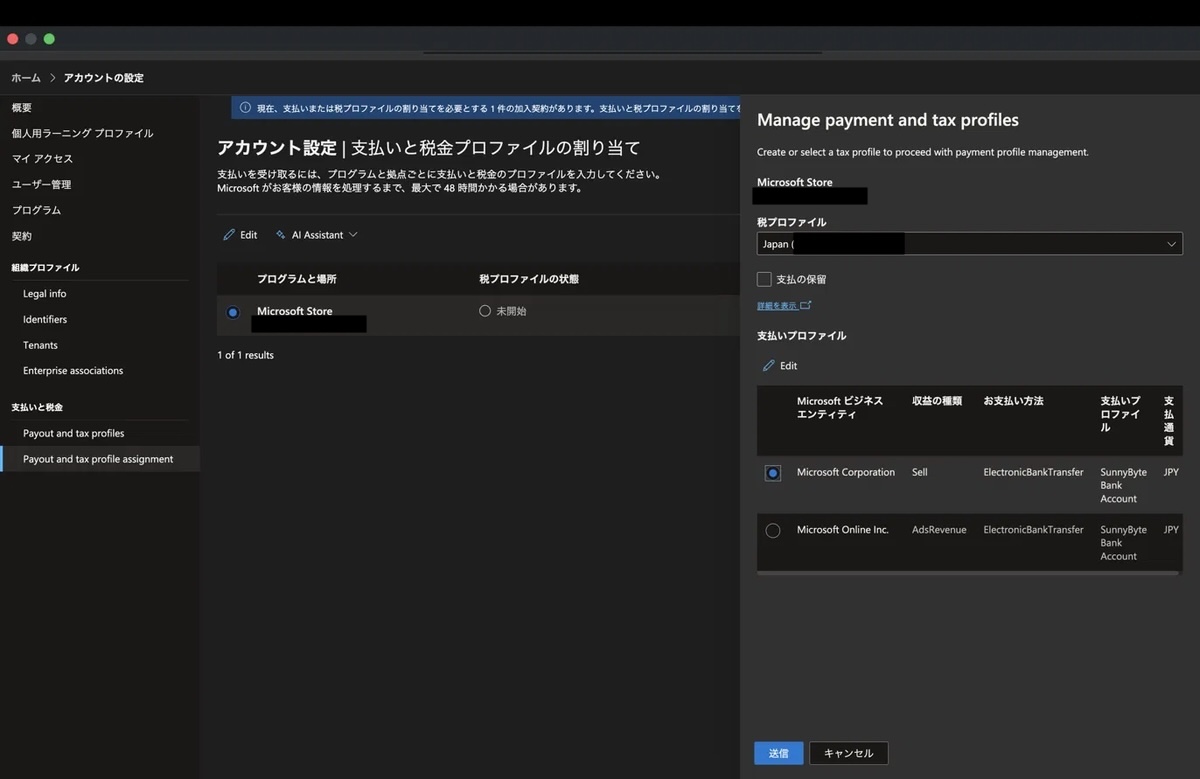Toggle 支払の保留 checkbox
Screen dimensions: 1200x779
pyautogui.click(x=764, y=279)
